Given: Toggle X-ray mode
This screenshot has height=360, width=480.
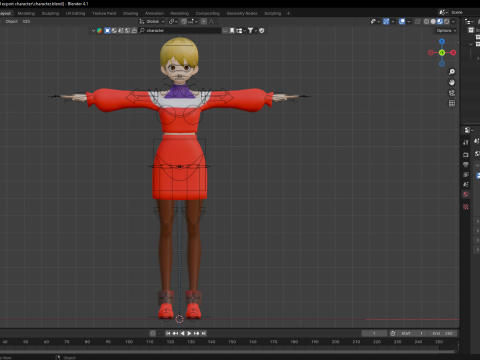Looking at the screenshot, I should 417,21.
